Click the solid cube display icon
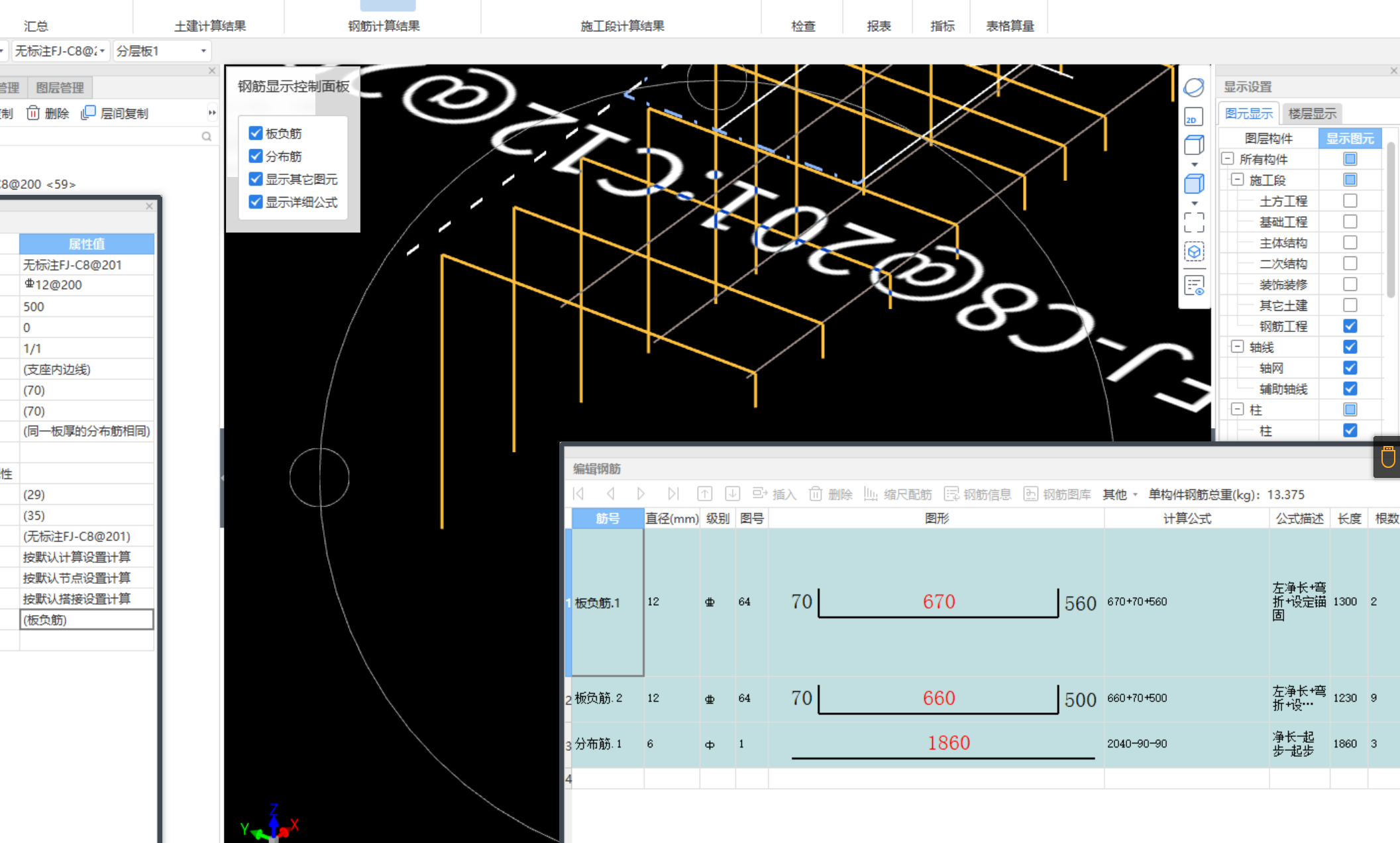Screen dimensions: 1400x843 coord(1194,184)
